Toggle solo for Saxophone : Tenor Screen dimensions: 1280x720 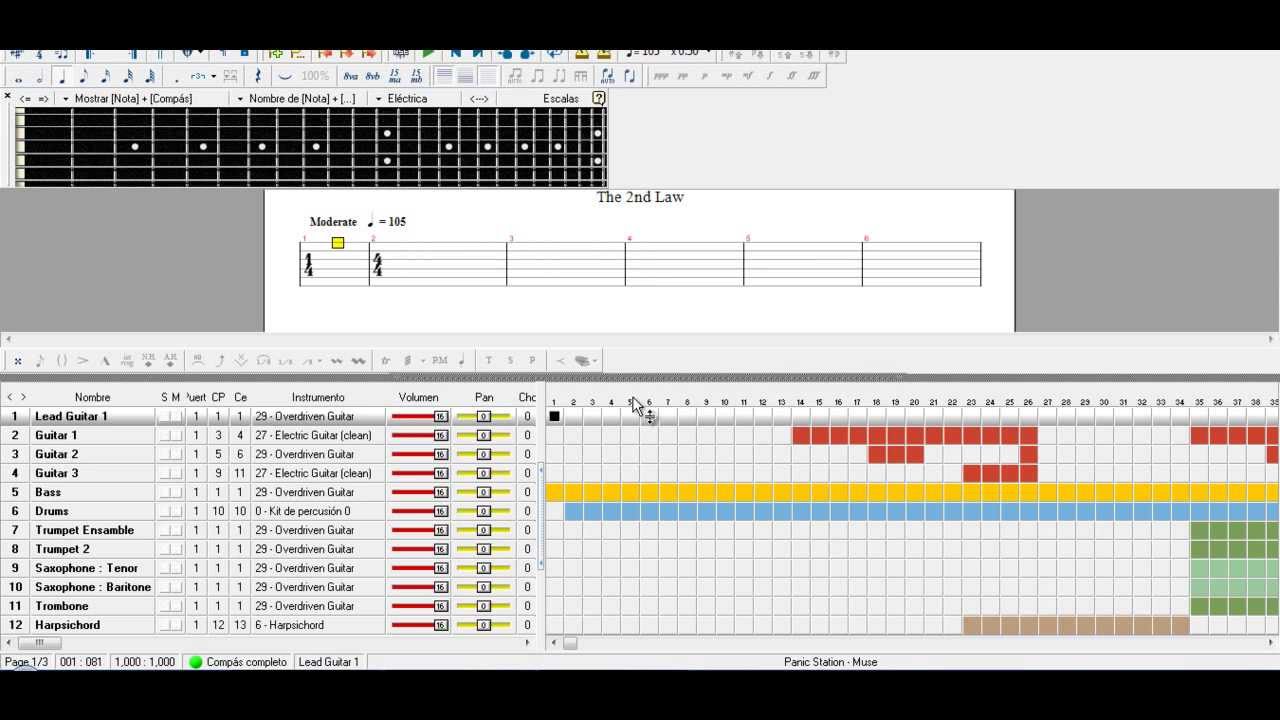pyautogui.click(x=164, y=568)
